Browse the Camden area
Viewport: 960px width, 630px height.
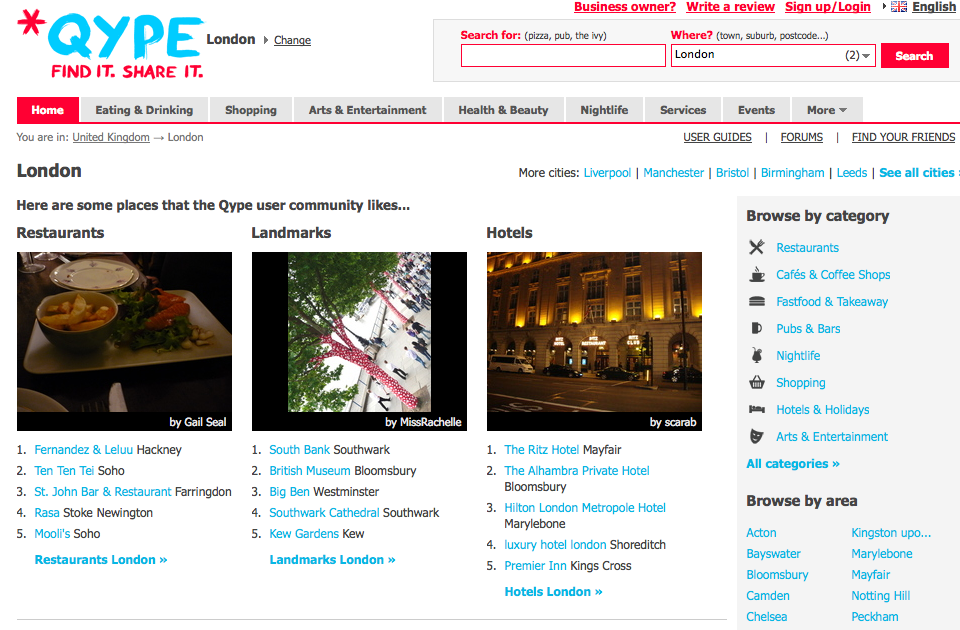[768, 596]
